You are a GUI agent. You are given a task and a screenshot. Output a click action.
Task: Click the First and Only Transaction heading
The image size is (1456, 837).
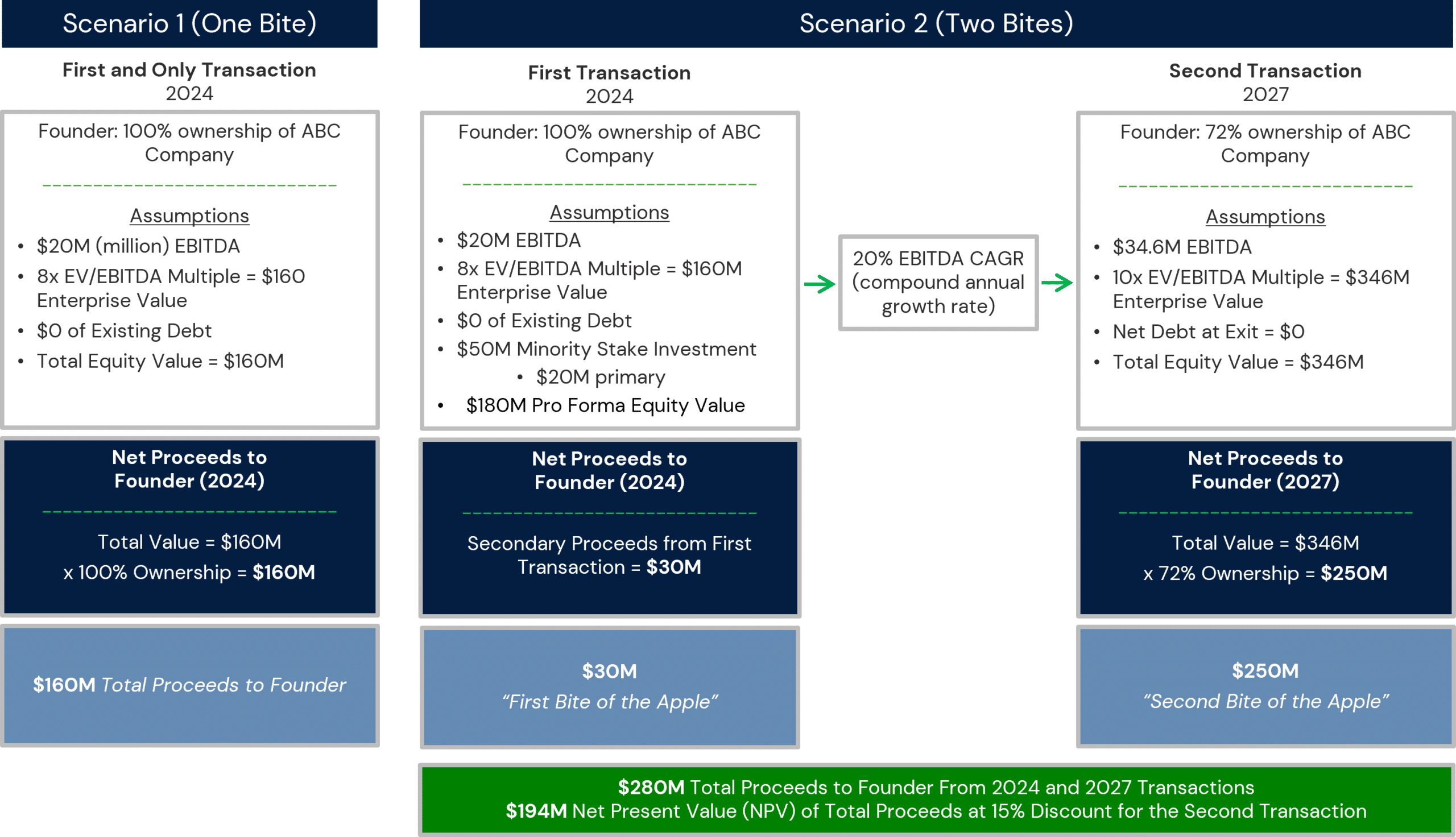coord(189,81)
